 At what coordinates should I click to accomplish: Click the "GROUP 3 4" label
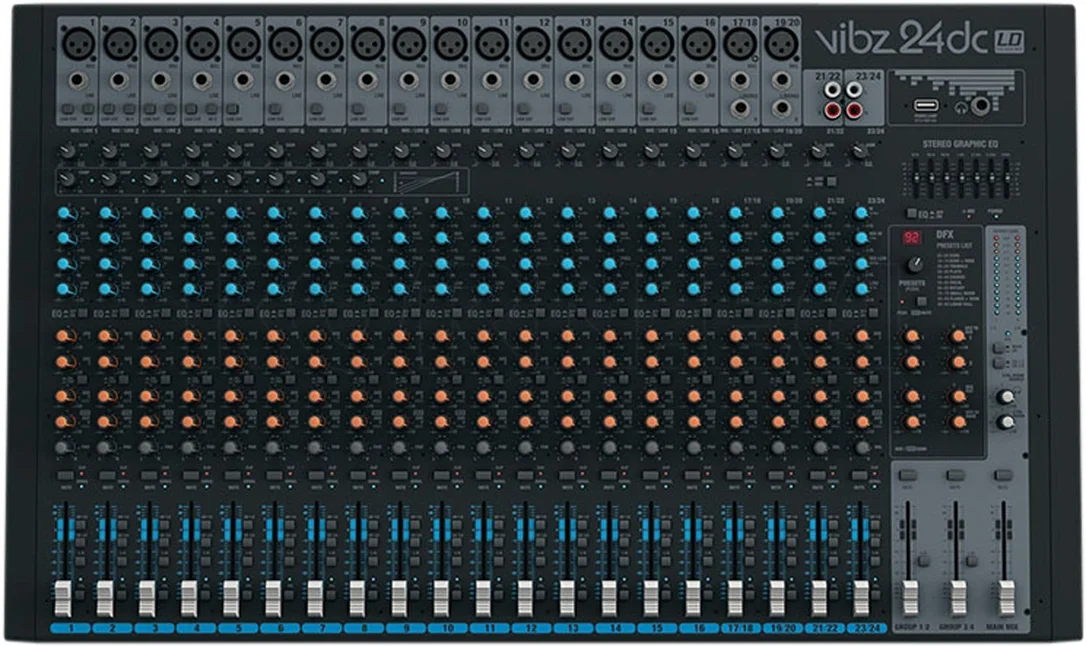[x=956, y=627]
